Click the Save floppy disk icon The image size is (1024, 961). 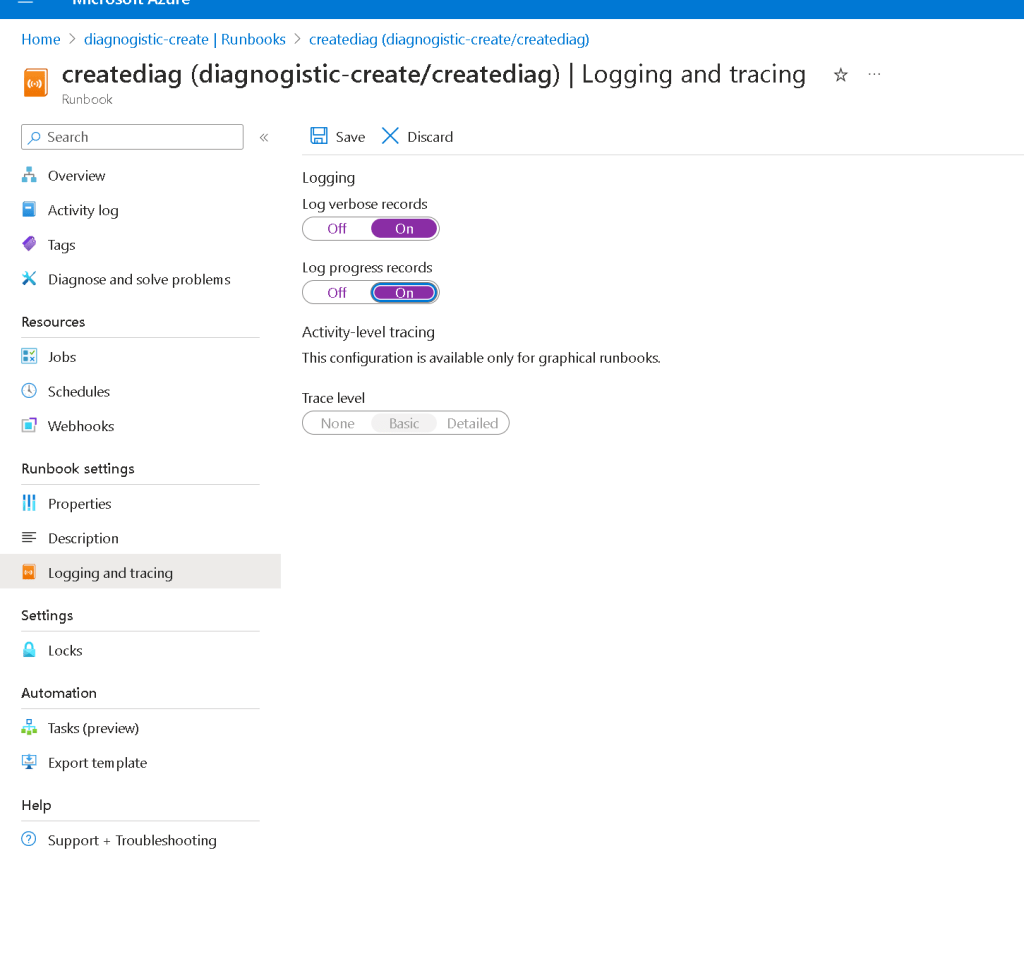point(319,136)
